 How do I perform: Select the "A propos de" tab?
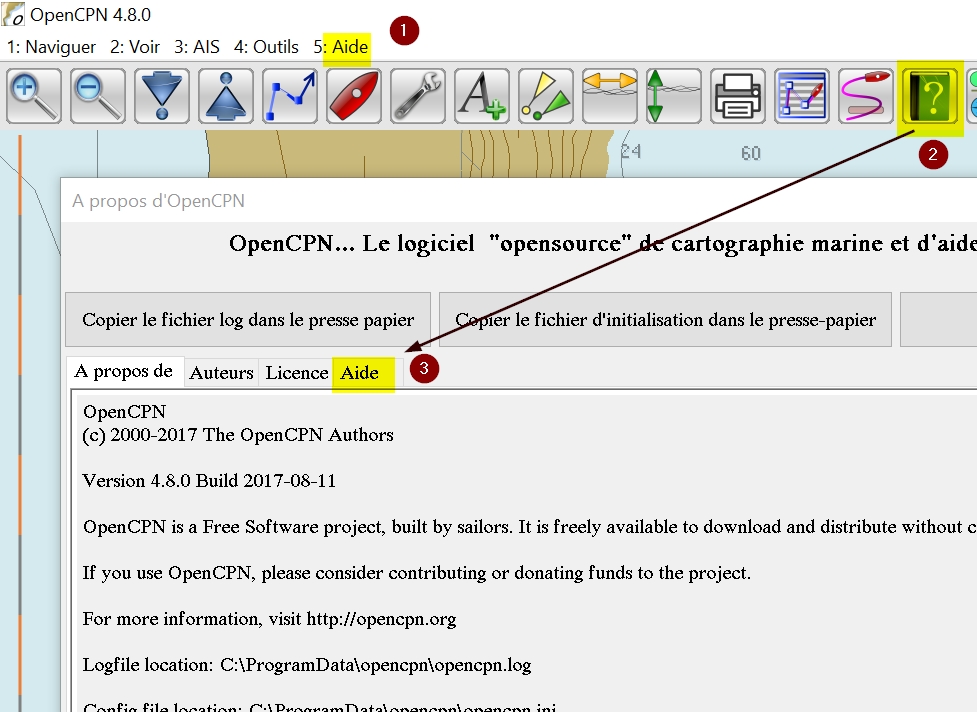(x=123, y=371)
